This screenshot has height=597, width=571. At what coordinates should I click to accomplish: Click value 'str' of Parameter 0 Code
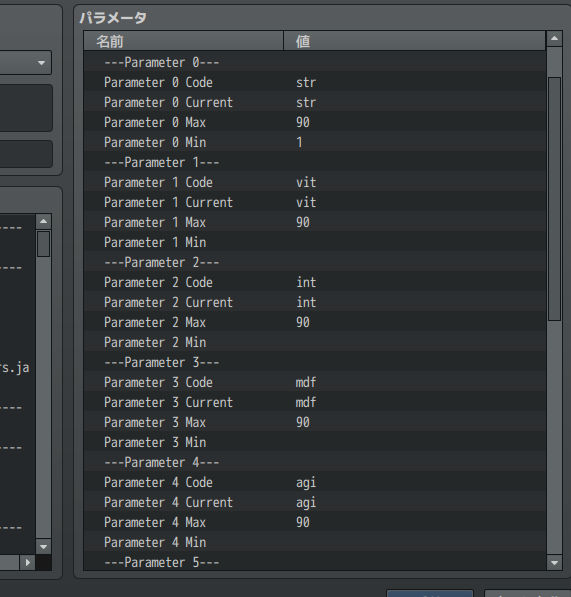click(306, 83)
